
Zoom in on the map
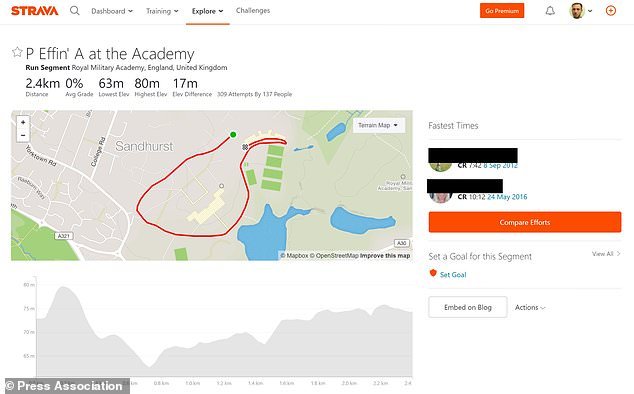[23, 122]
